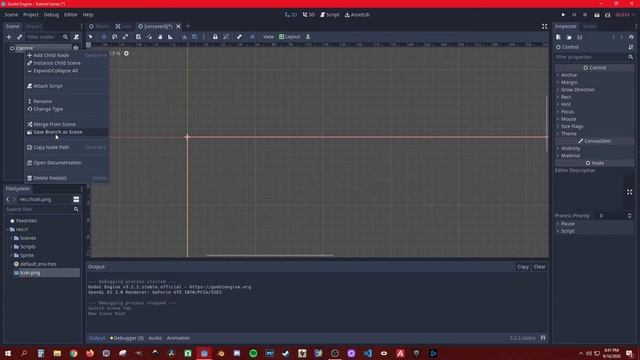Expand the Scripts folder in FileSystem

click(11, 247)
